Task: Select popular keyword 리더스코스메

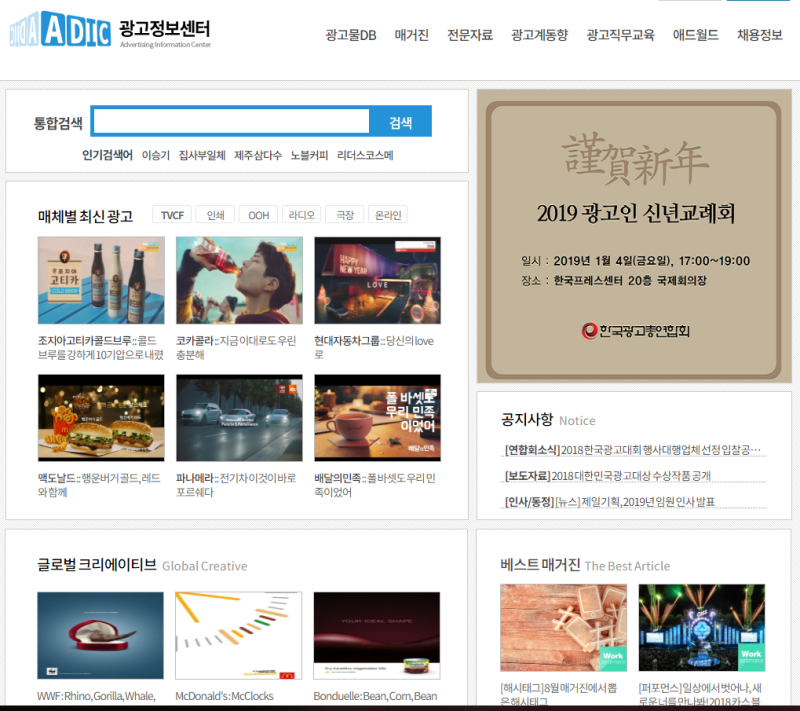Action: pyautogui.click(x=365, y=155)
